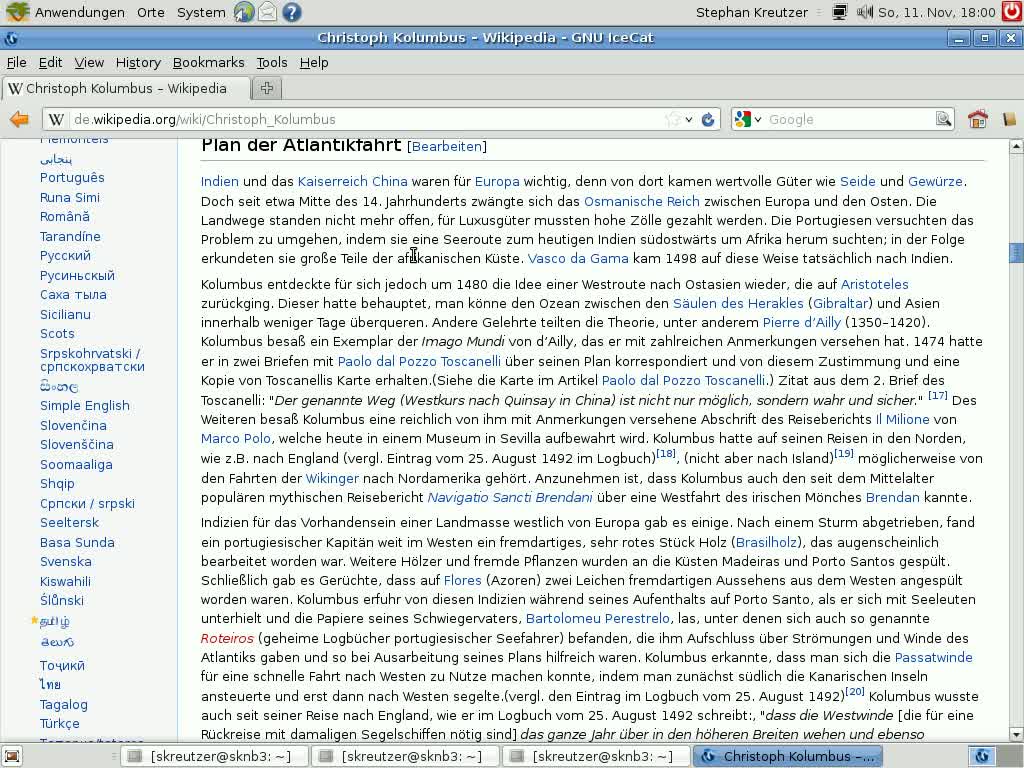1024x768 pixels.
Task: Open the View menu
Action: (89, 63)
